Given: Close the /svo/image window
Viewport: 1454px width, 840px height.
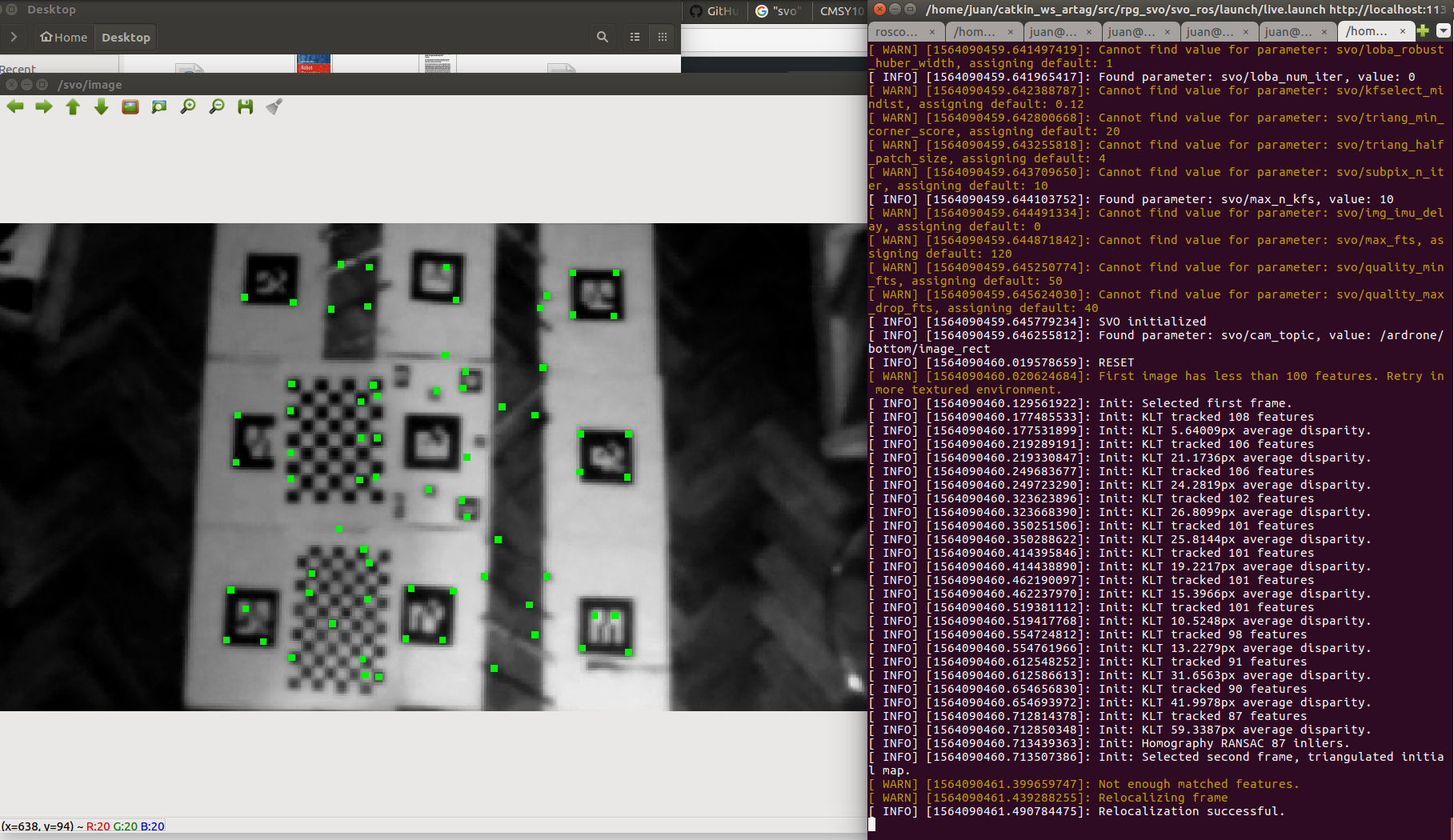Looking at the screenshot, I should [11, 84].
